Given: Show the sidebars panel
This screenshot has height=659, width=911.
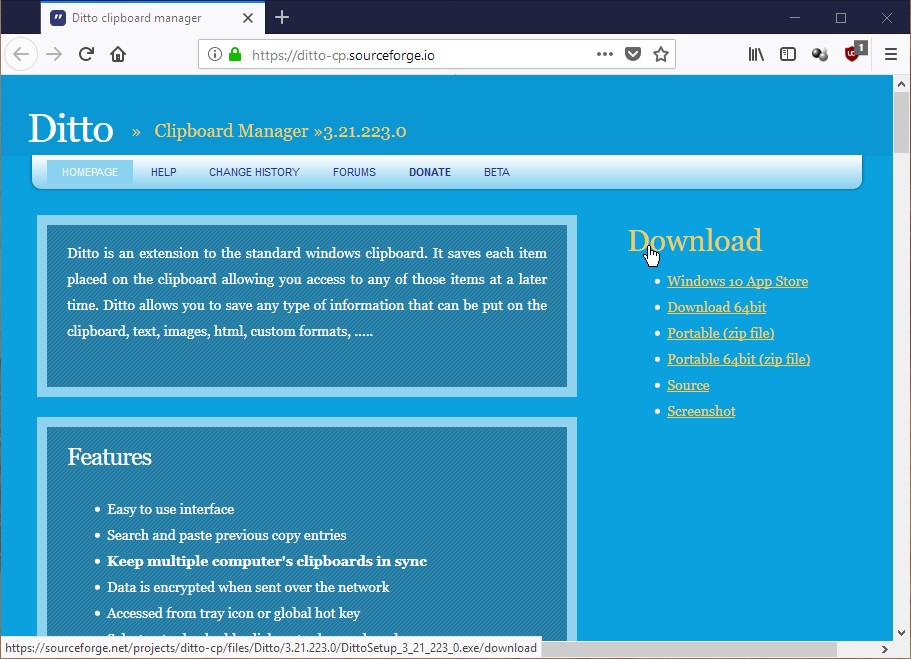Looking at the screenshot, I should (x=788, y=55).
